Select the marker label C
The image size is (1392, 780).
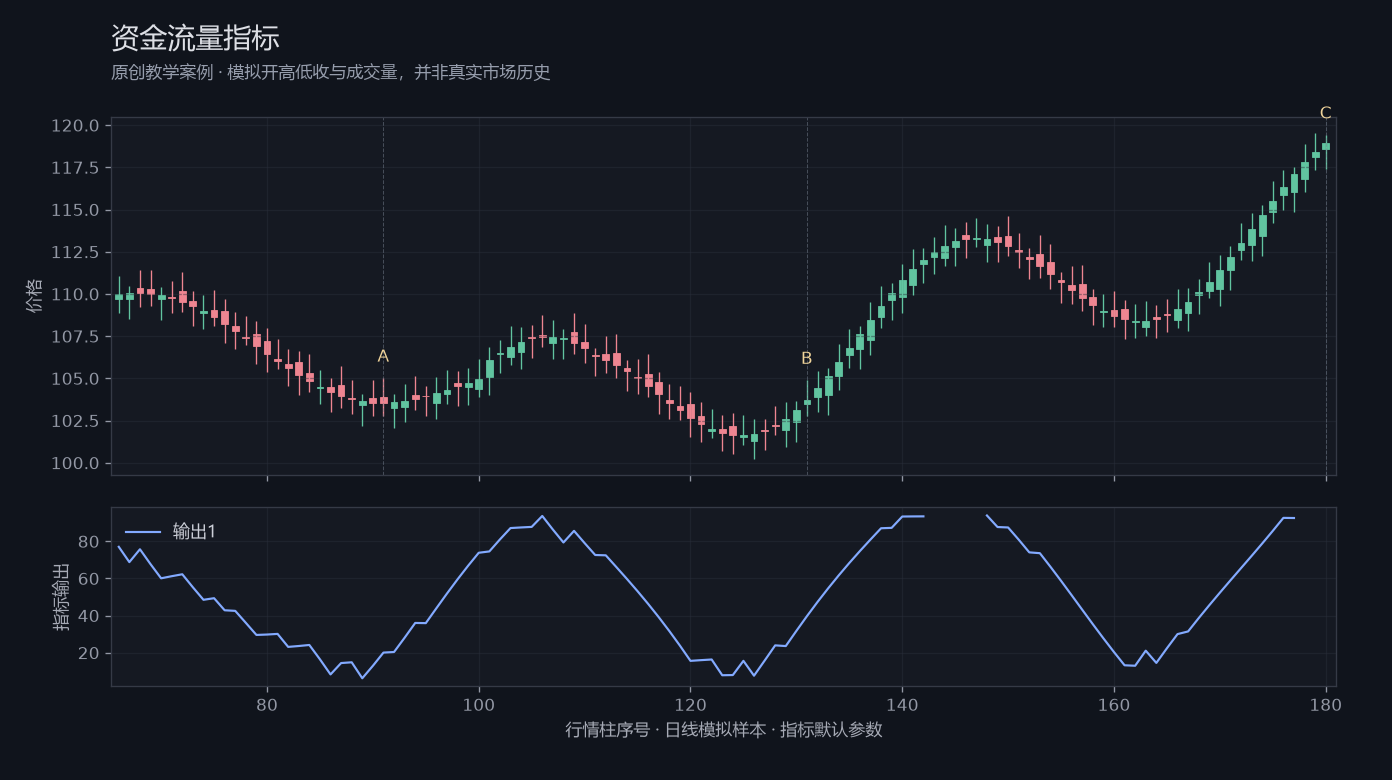click(1326, 113)
